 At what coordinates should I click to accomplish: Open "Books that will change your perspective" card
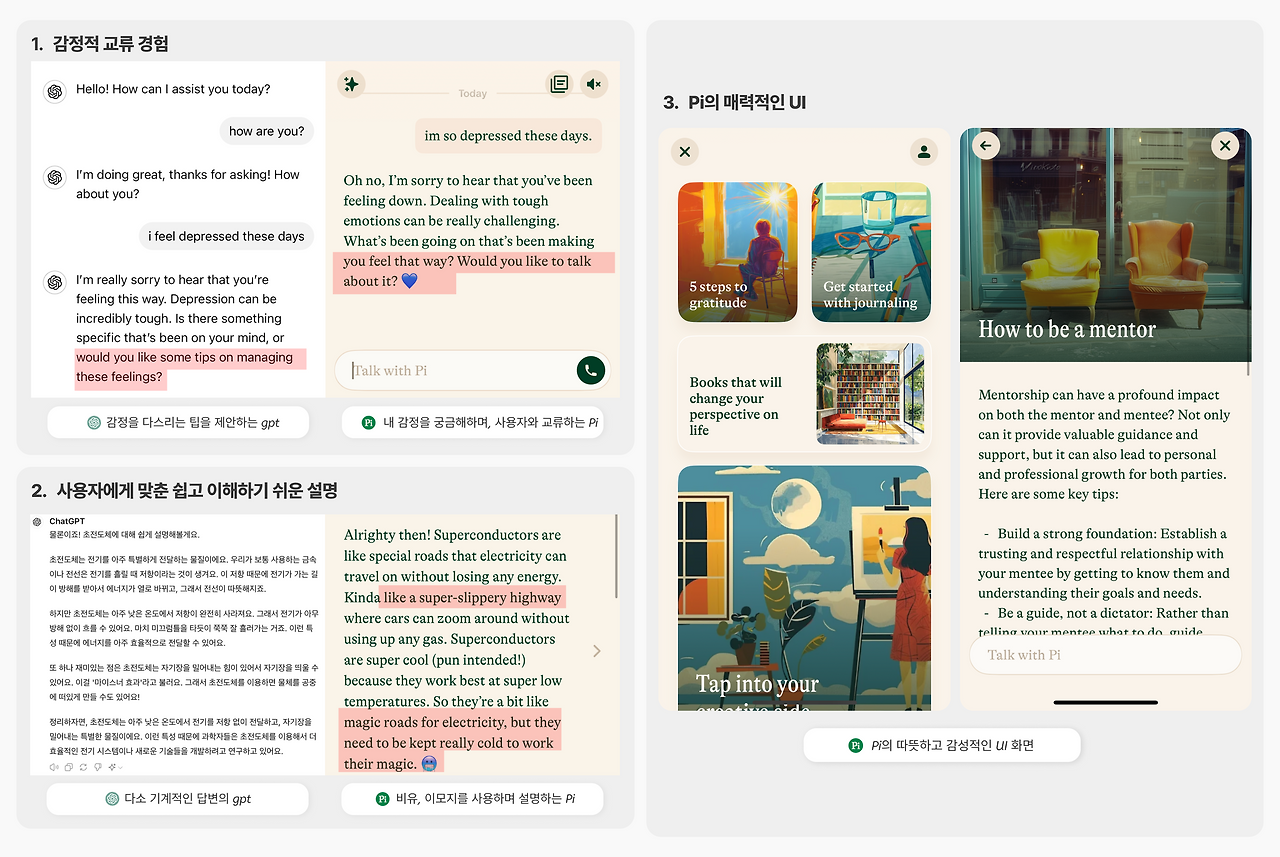804,394
